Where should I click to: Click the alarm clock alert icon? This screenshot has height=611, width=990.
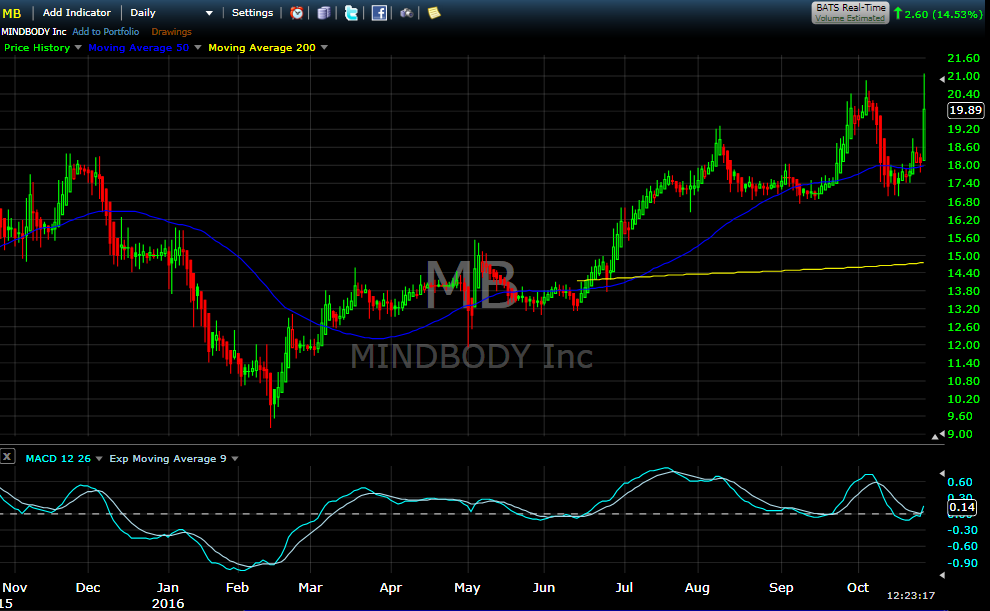pyautogui.click(x=297, y=13)
